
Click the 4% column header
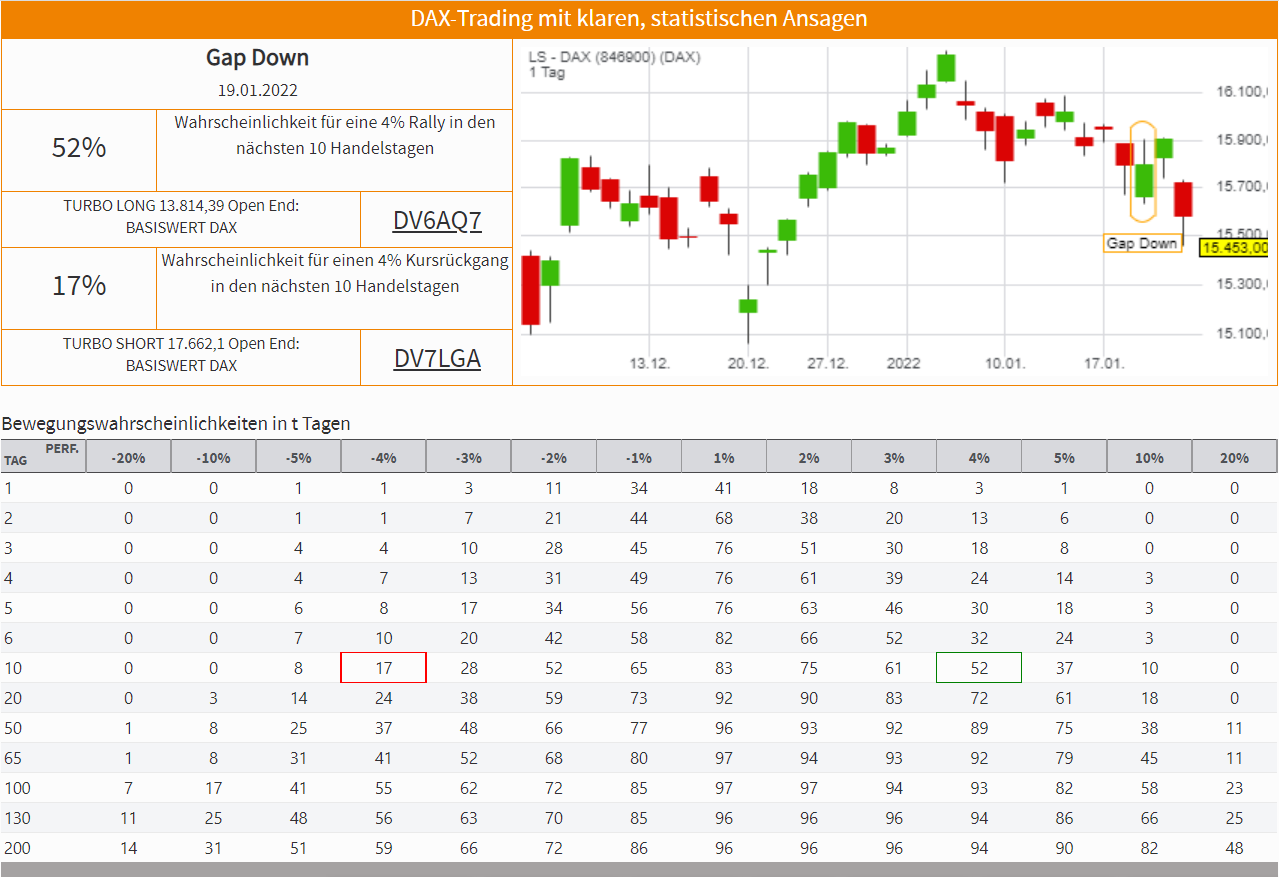[x=978, y=457]
